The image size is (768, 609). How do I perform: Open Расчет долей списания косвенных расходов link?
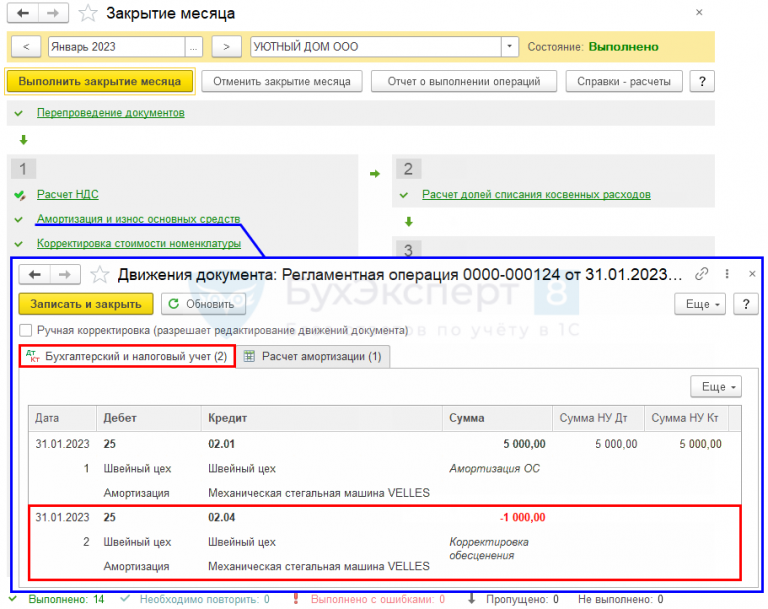point(536,195)
